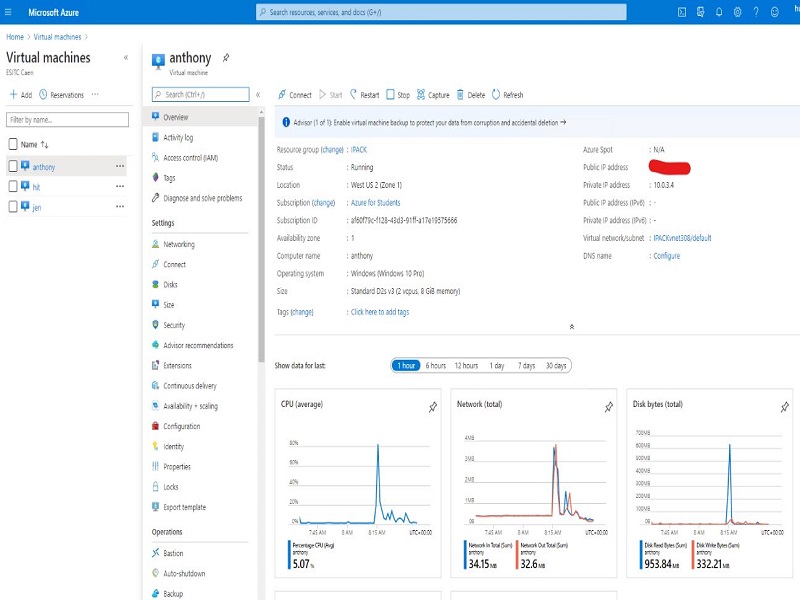Click the Start toolbar button
Image resolution: width=800 pixels, height=600 pixels.
pyautogui.click(x=331, y=95)
